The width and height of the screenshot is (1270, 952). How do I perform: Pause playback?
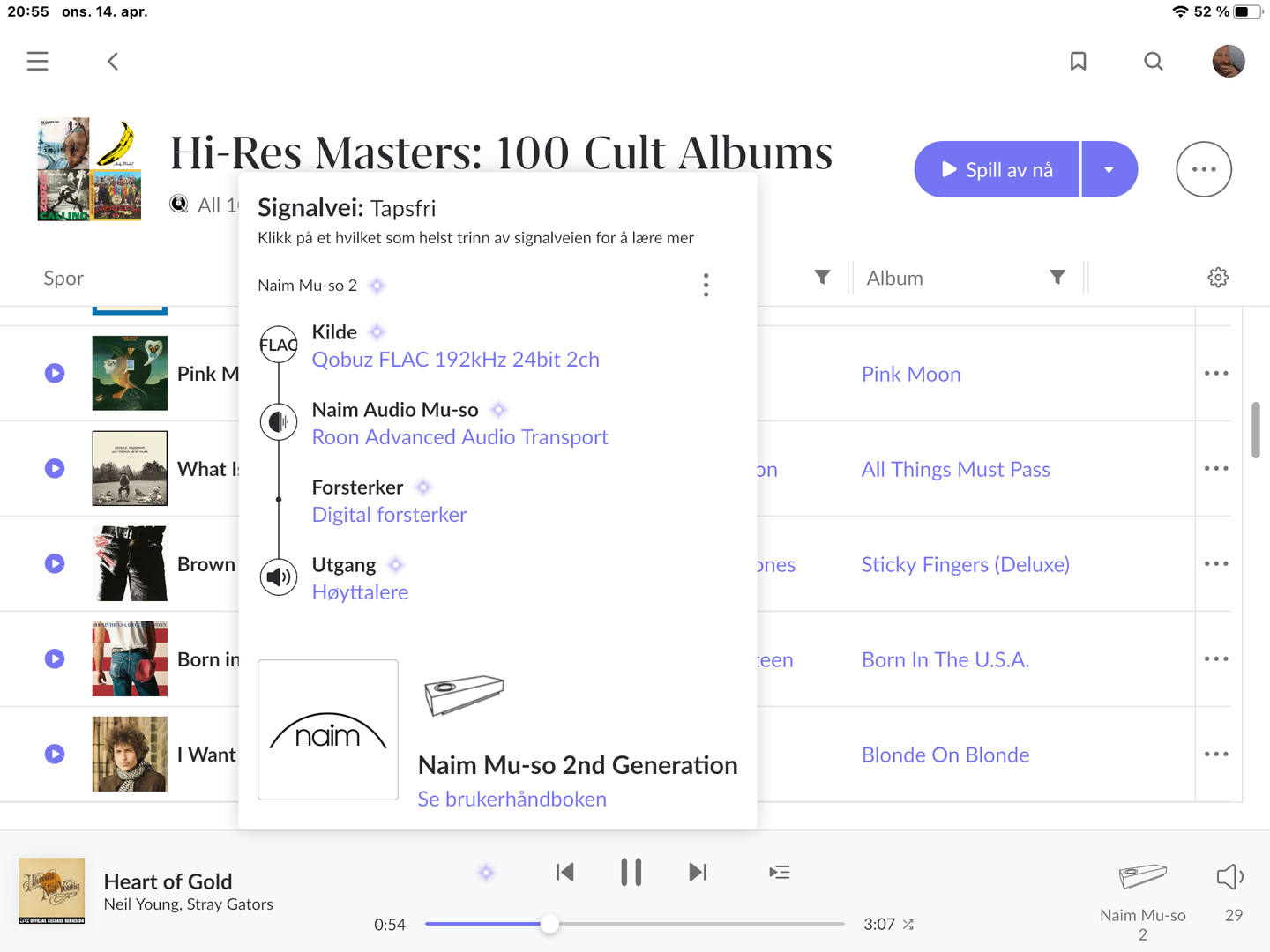pyautogui.click(x=631, y=873)
